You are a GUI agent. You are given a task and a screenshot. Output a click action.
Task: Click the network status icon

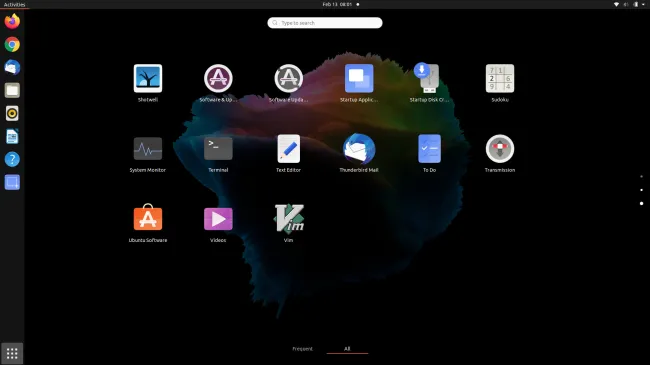click(x=616, y=5)
